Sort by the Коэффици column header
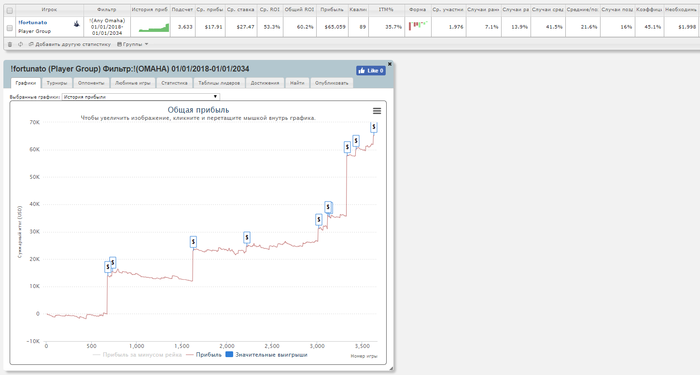The width and height of the screenshot is (700, 375). coord(649,9)
